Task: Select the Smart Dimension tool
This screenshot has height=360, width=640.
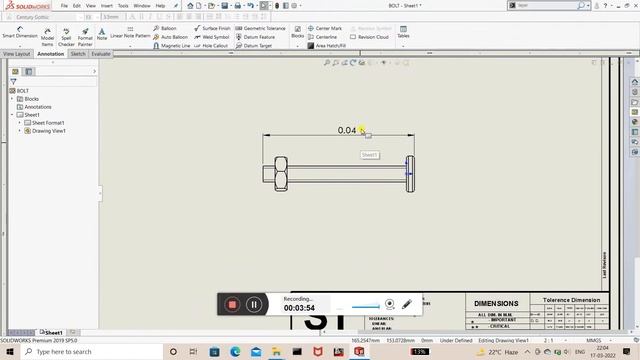Action: pyautogui.click(x=20, y=32)
